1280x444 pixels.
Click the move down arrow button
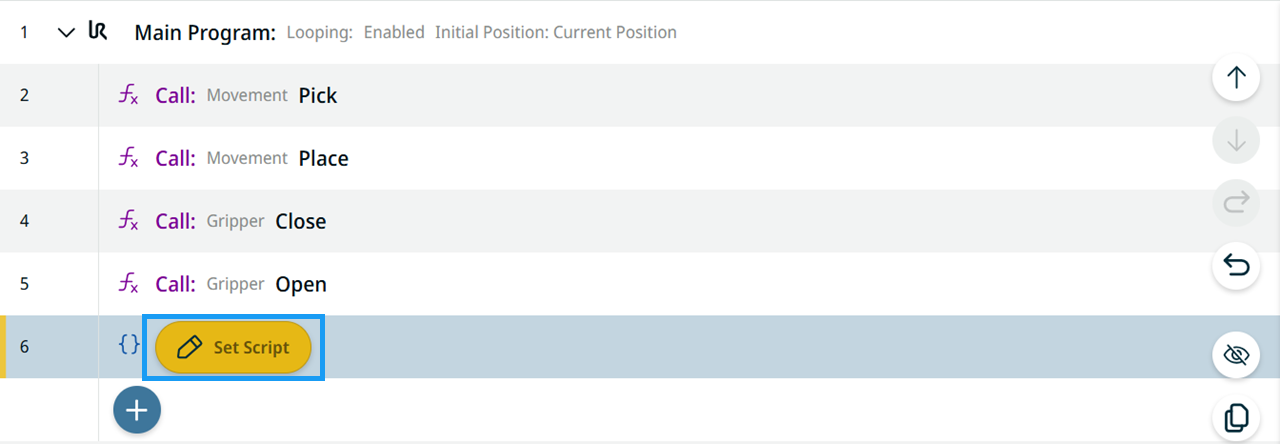(1236, 141)
